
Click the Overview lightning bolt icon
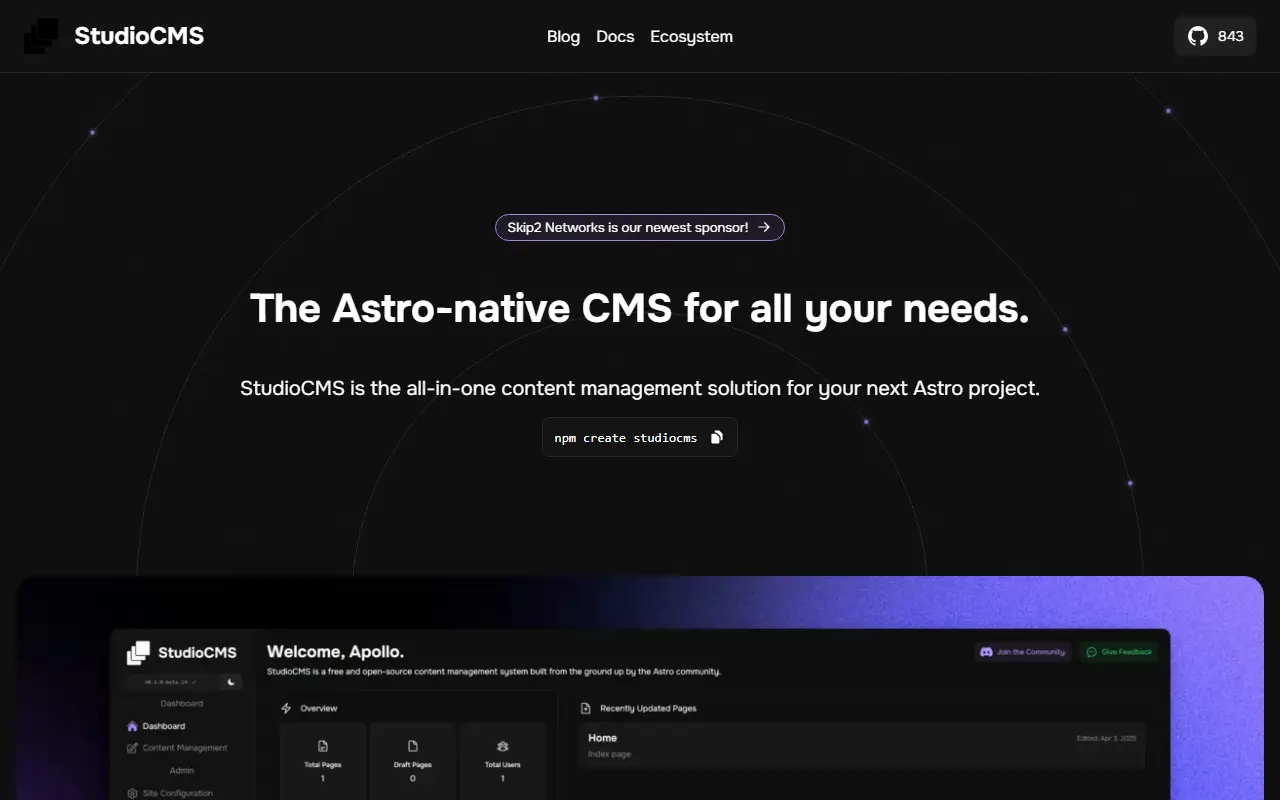[287, 708]
